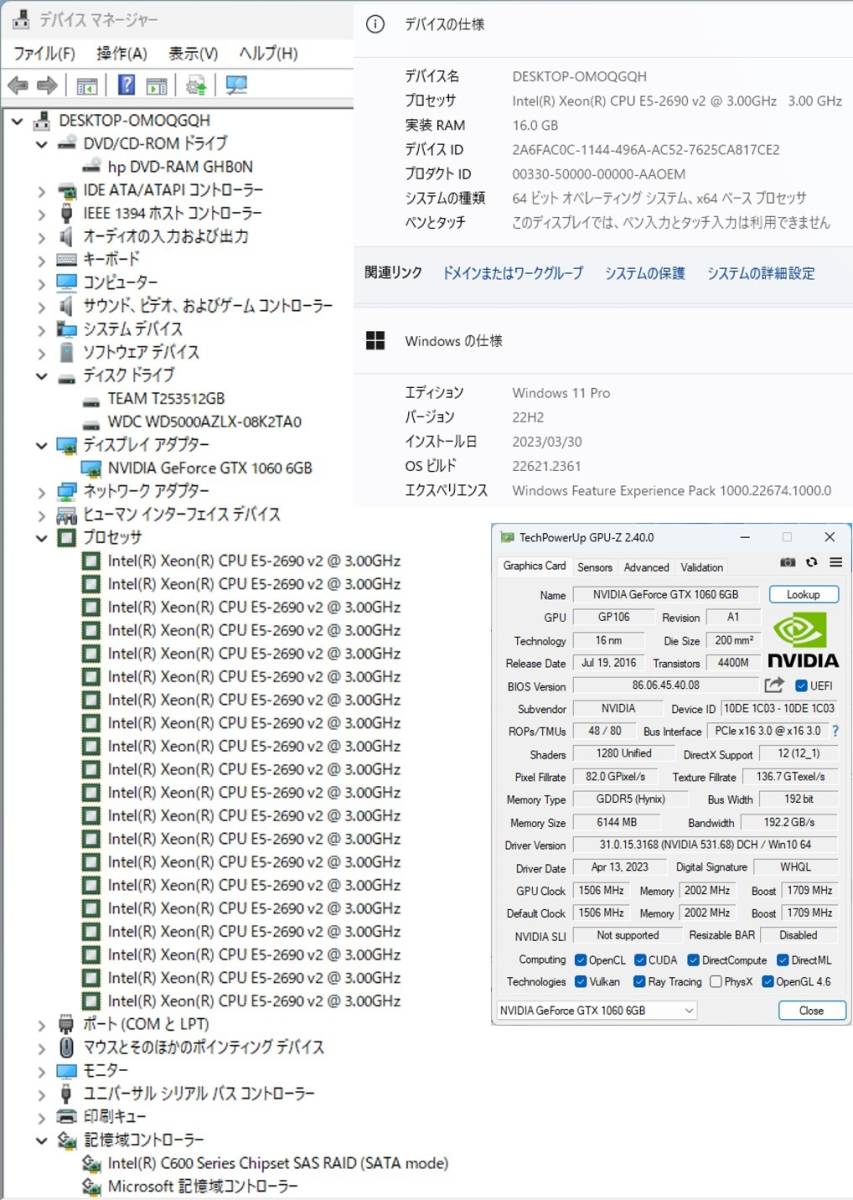Toggle the OpenGL 4.6 checkbox
This screenshot has height=1200, width=853.
(768, 982)
